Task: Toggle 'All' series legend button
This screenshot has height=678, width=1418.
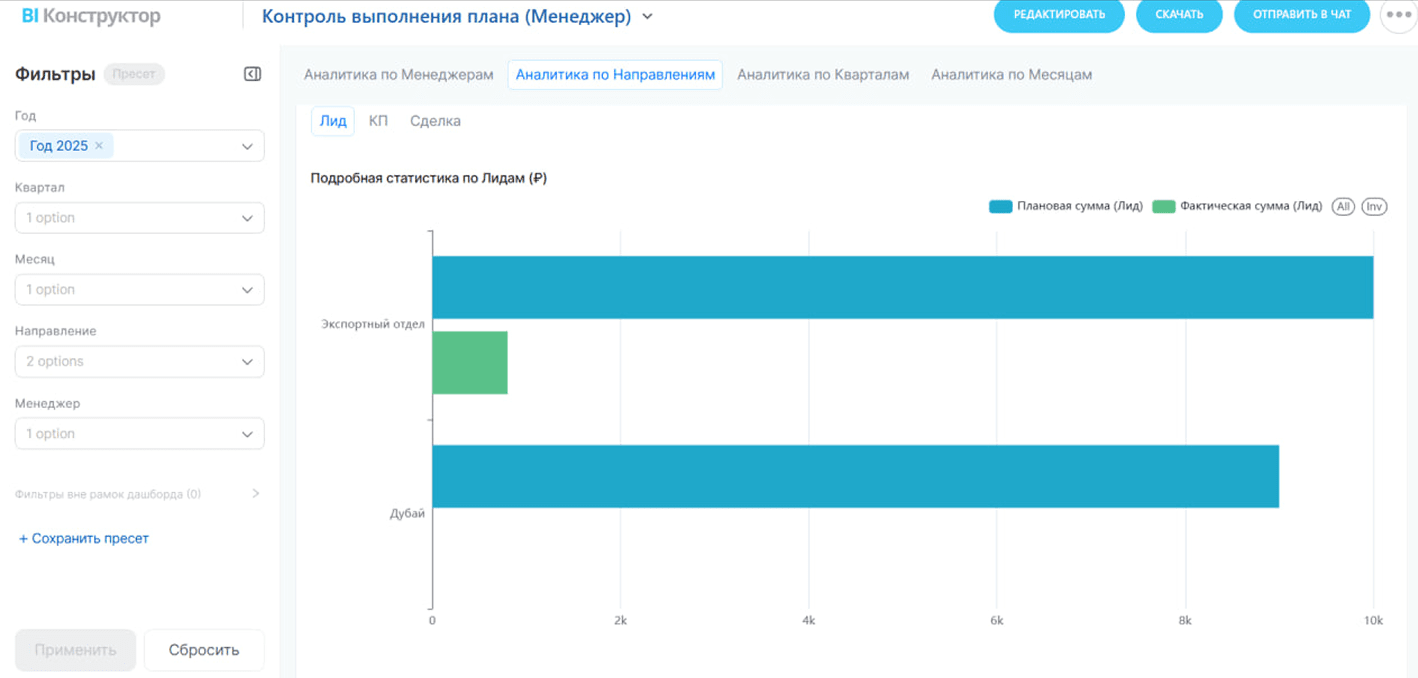Action: (x=1342, y=206)
